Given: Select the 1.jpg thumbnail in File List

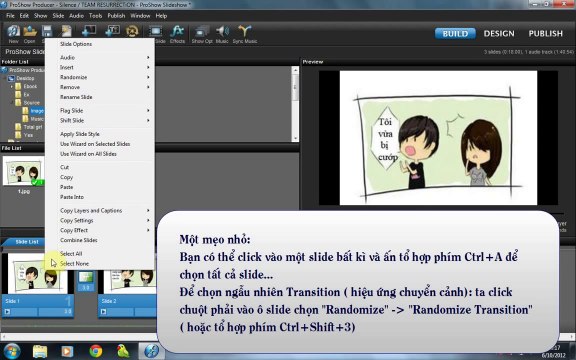Looking at the screenshot, I should [24, 171].
